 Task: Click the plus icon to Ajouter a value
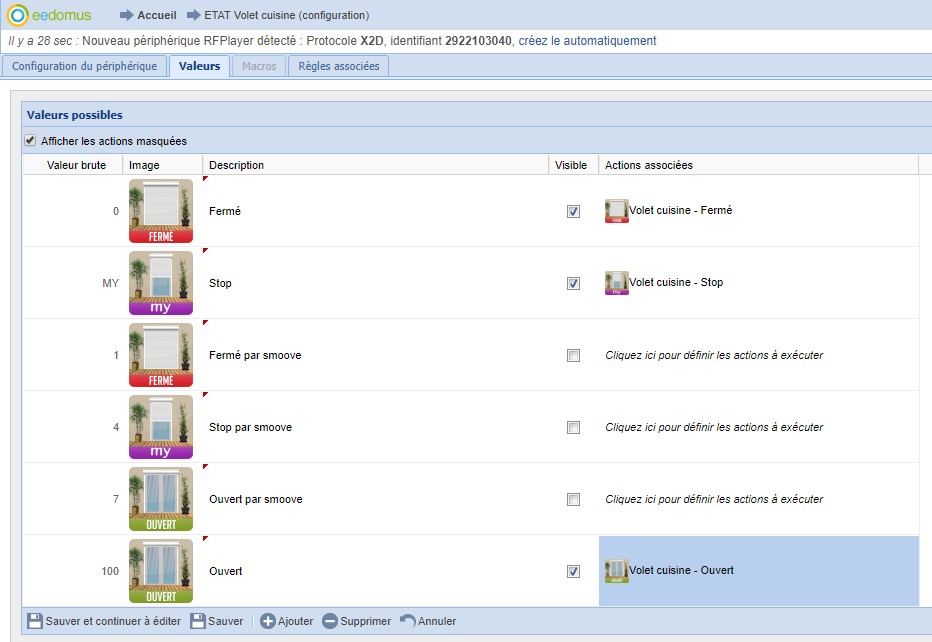[268, 621]
